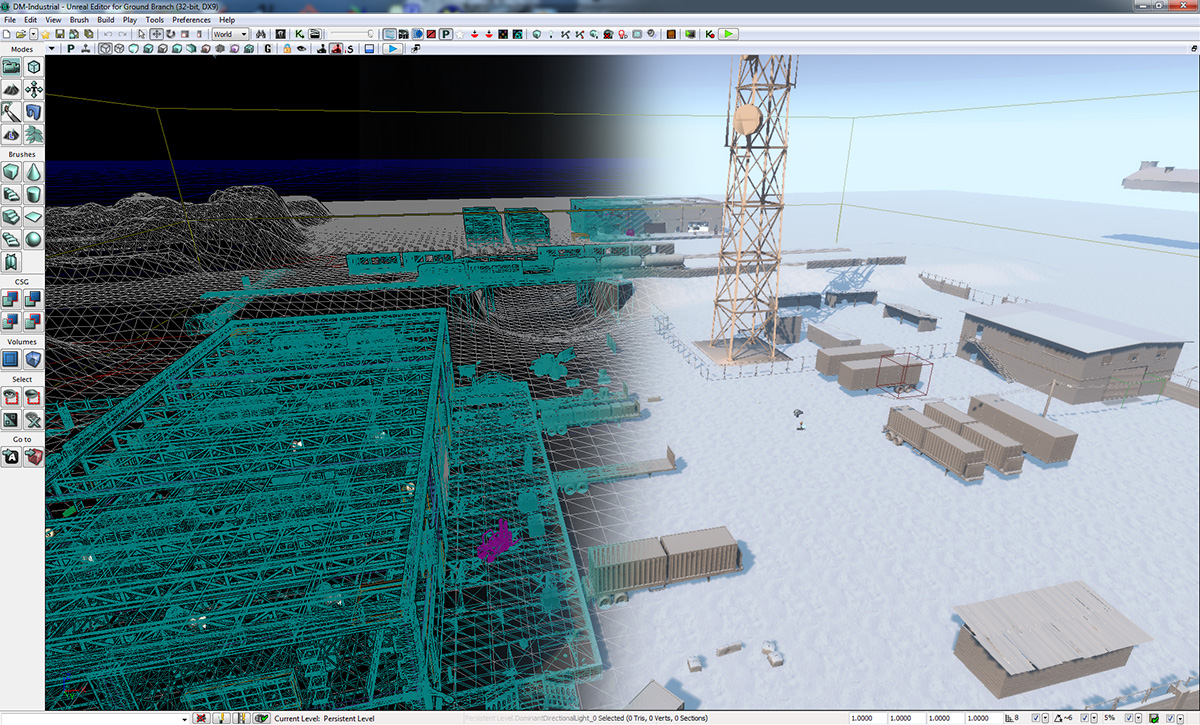The image size is (1200, 725).
Task: Click the favorites star icon
Action: 47,34
